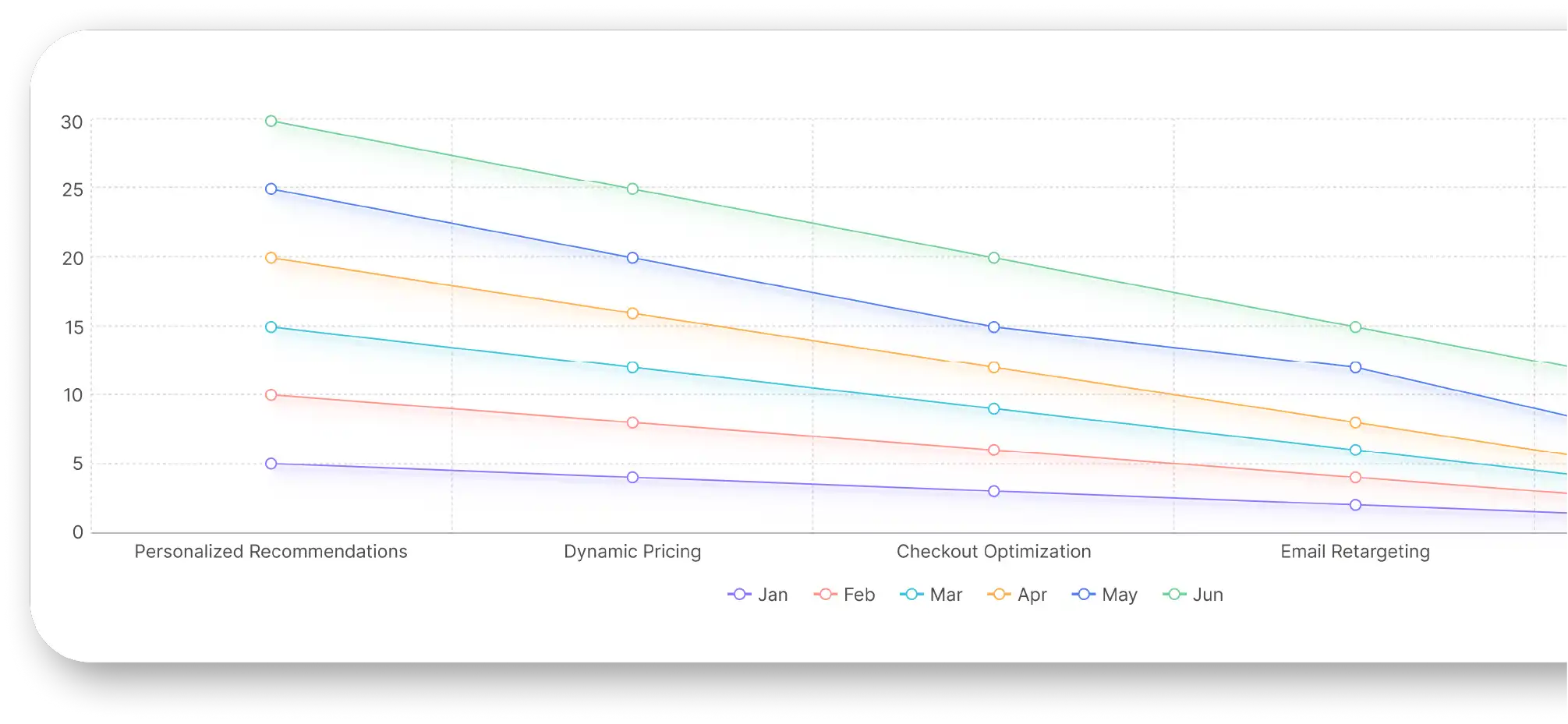Click Jun data point at Personalized Recommendations

point(271,121)
